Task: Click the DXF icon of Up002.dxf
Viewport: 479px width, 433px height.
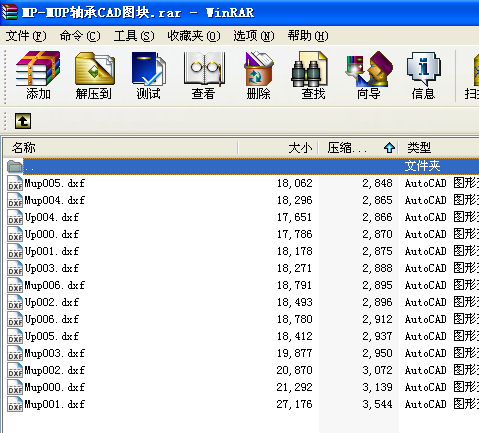Action: tap(15, 302)
